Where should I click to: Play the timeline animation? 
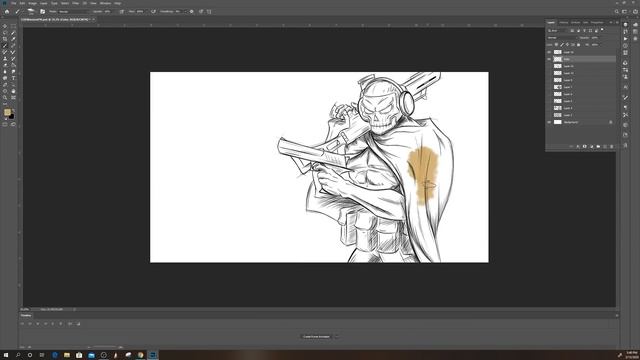point(38,324)
